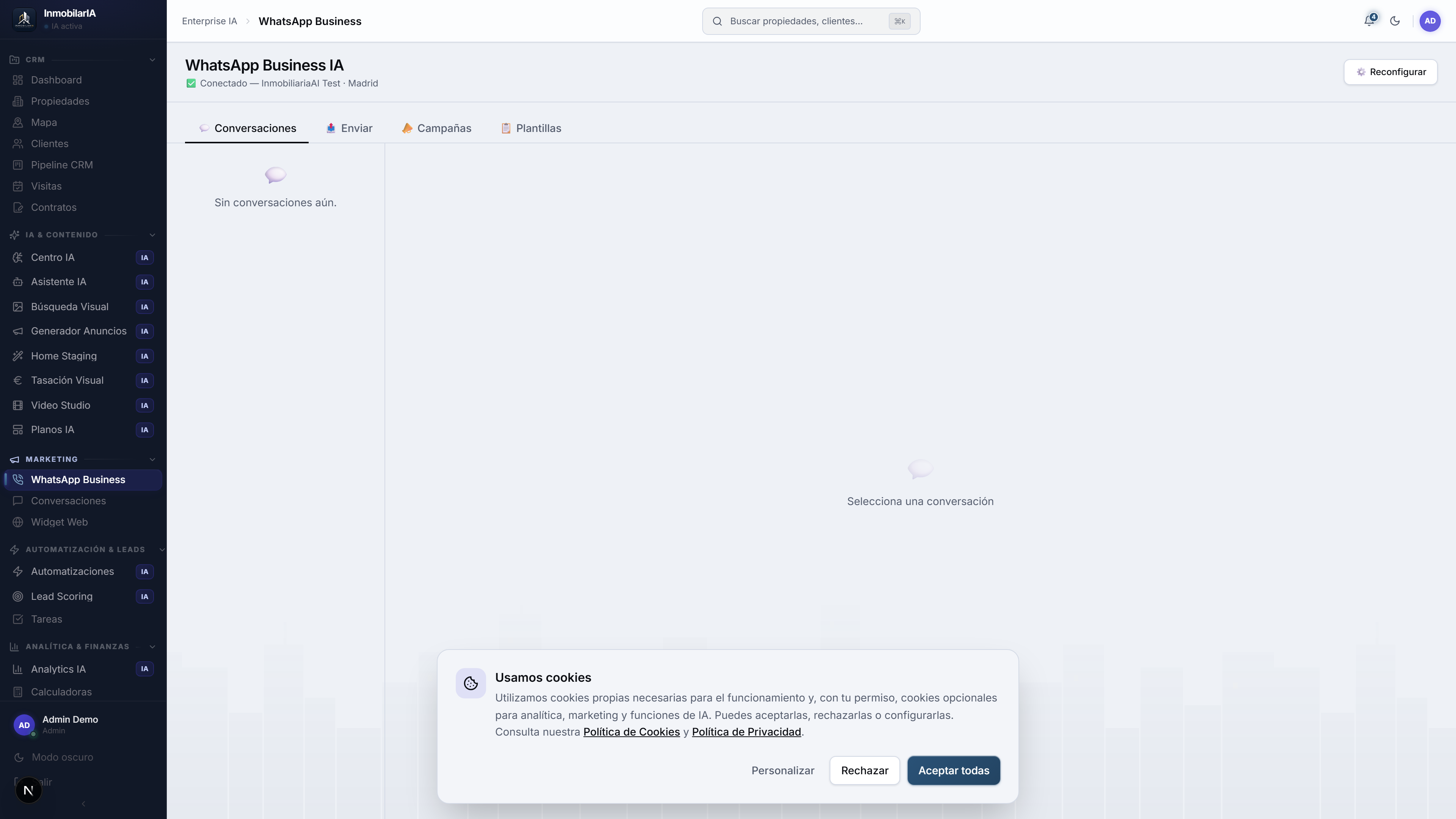Image resolution: width=1456 pixels, height=819 pixels.
Task: Collapse Analítica & Finanzas section
Action: tap(152, 646)
